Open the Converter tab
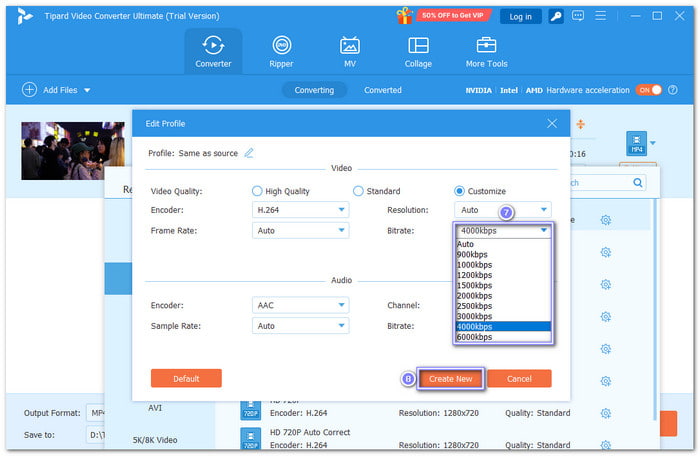Screen dimensions: 700x456 pyautogui.click(x=213, y=52)
